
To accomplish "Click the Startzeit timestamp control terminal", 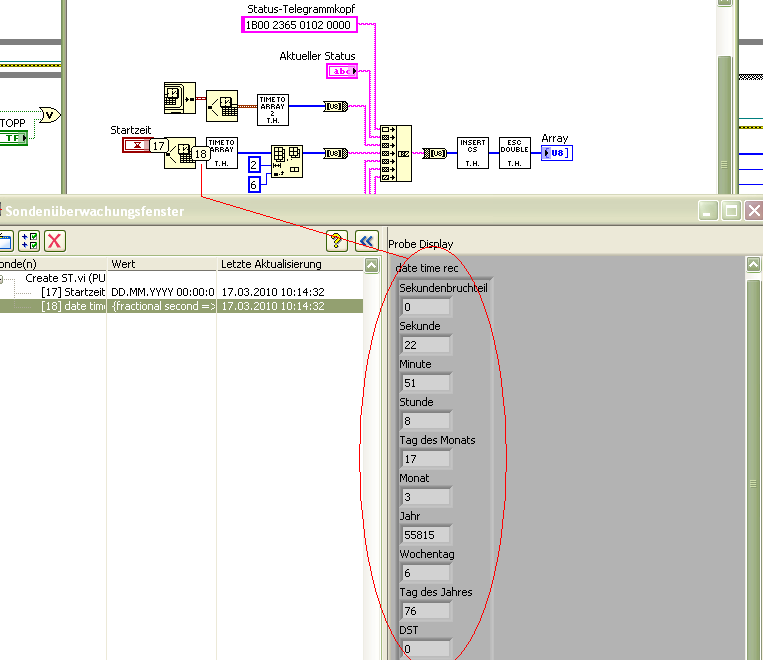I will 136,145.
